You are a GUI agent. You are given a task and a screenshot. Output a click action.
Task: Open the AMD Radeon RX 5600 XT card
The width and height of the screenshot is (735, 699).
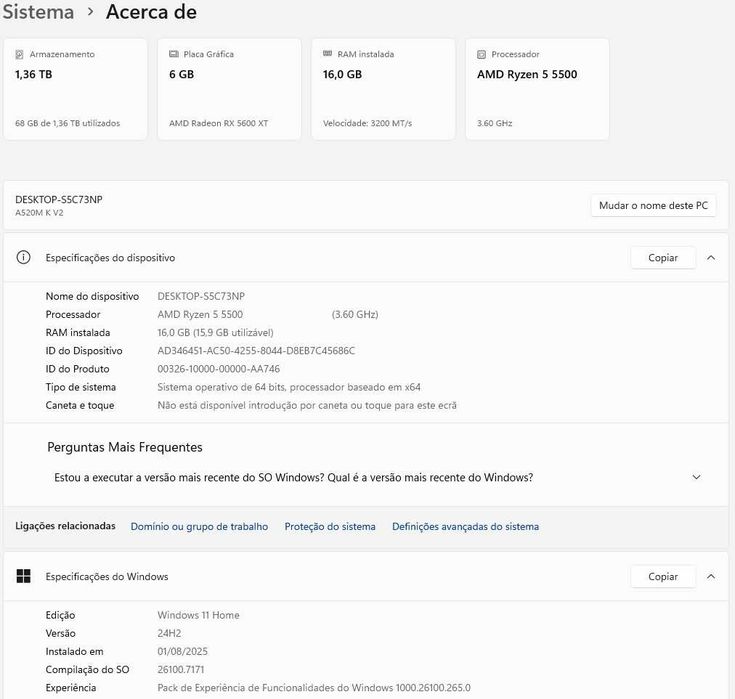tap(229, 90)
